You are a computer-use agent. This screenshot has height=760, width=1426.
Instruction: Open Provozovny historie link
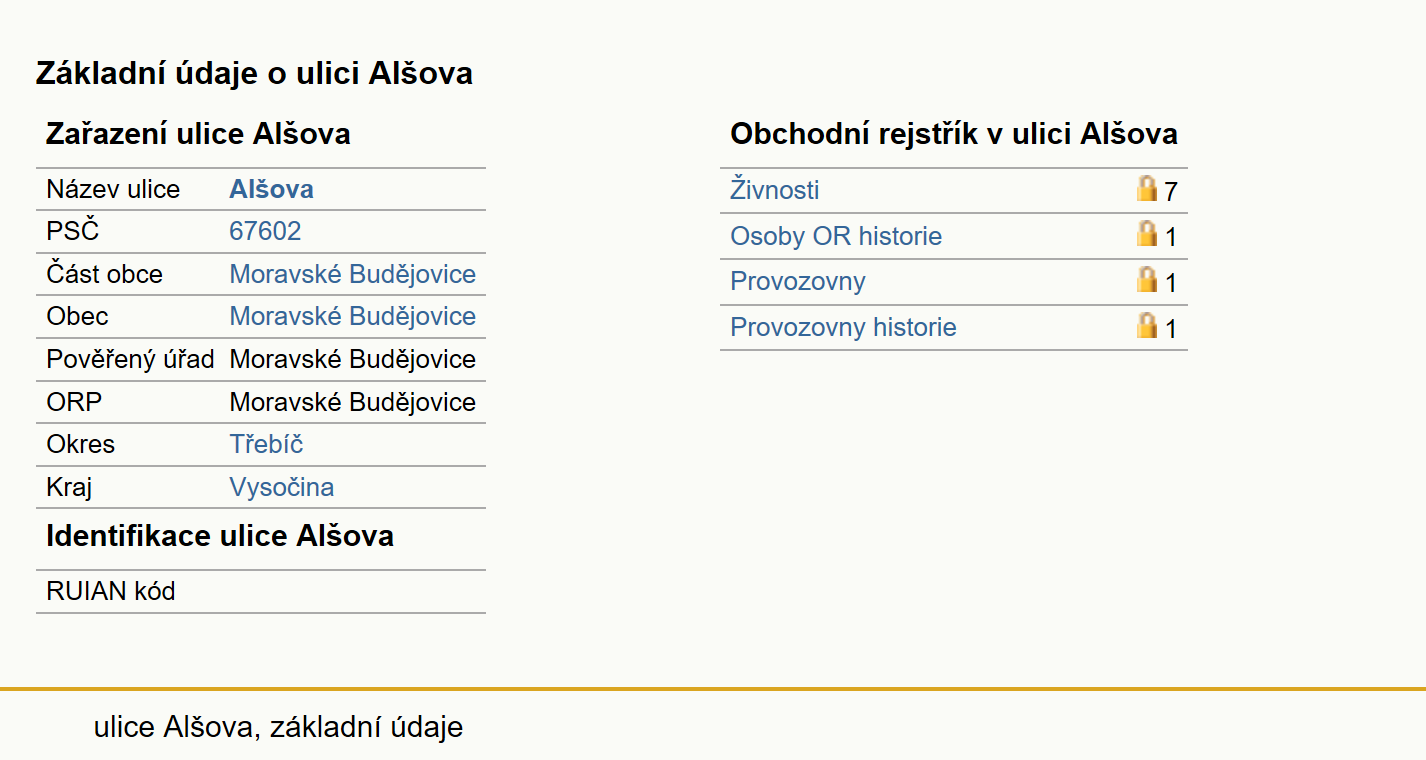(843, 327)
